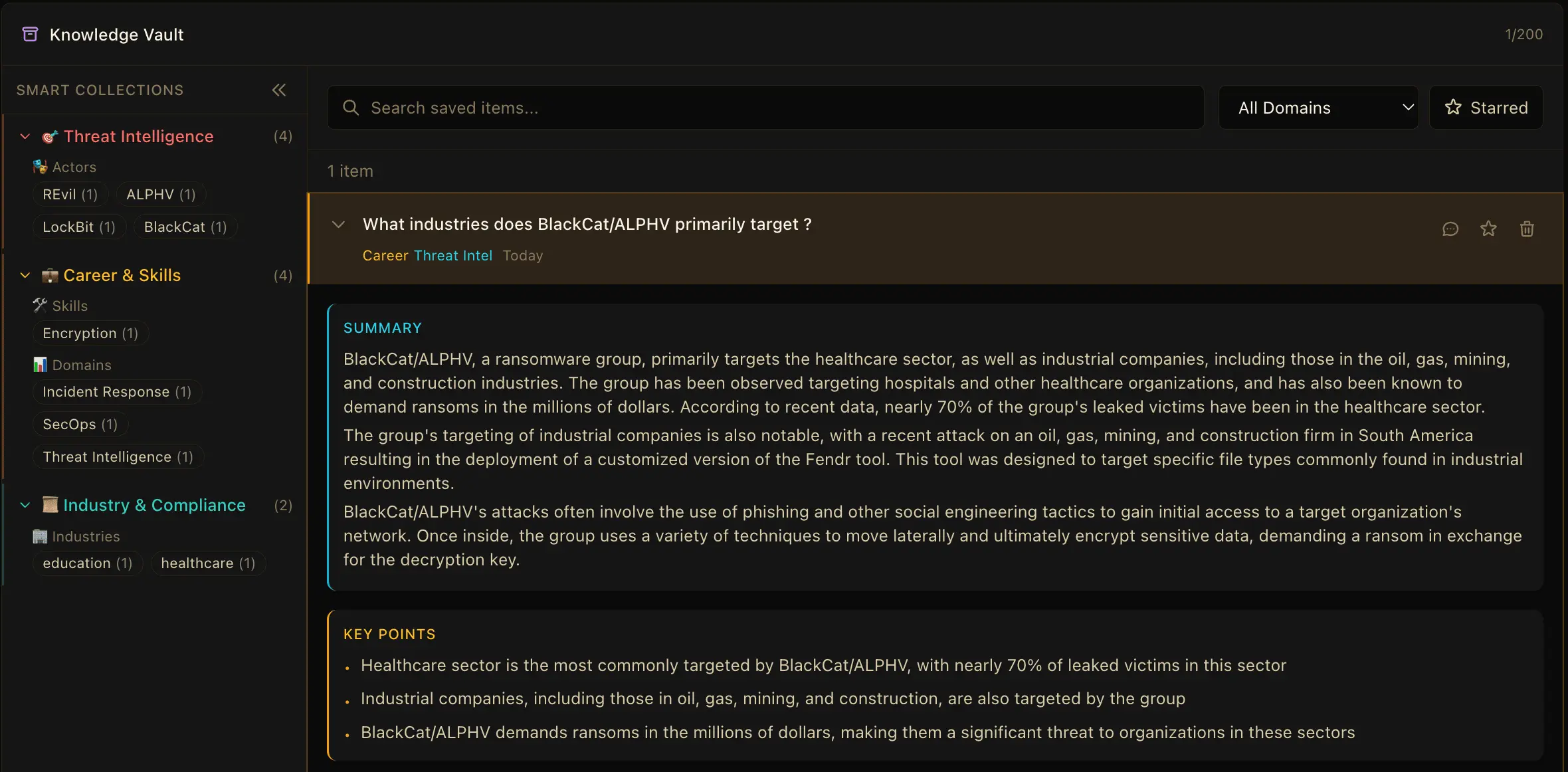Collapse the Career & Skills collection
Image resolution: width=1568 pixels, height=772 pixels.
[25, 276]
